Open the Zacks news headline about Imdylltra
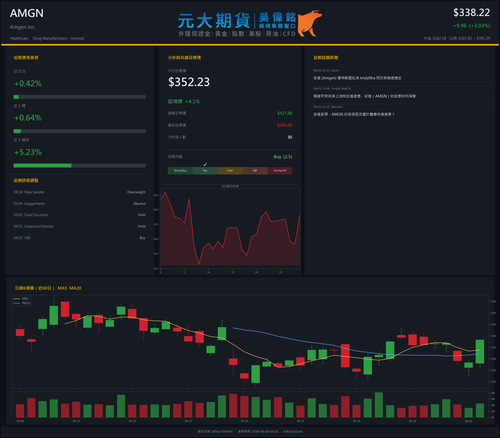The width and height of the screenshot is (500, 438). [357, 78]
